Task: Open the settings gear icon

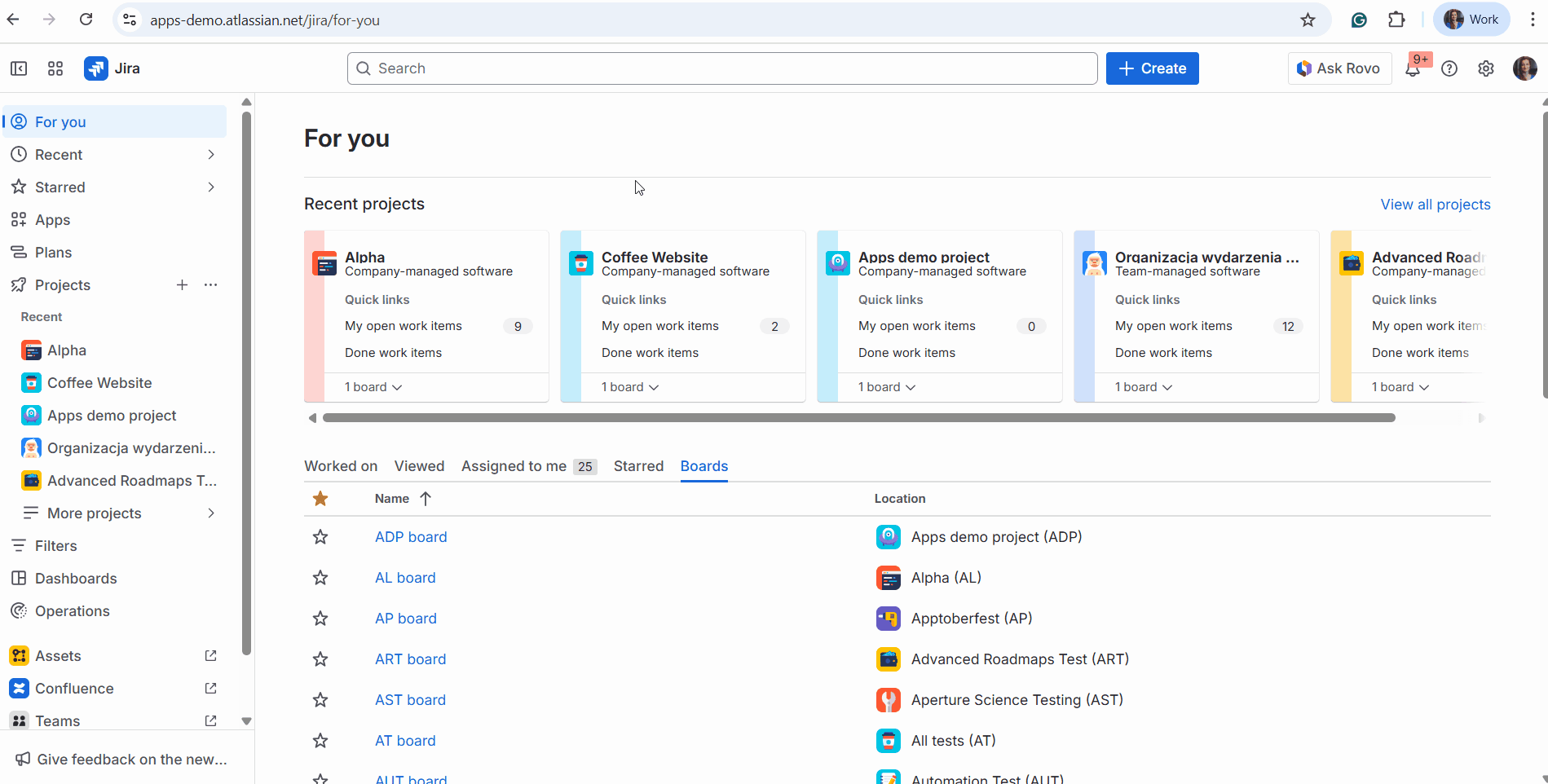Action: 1486,68
